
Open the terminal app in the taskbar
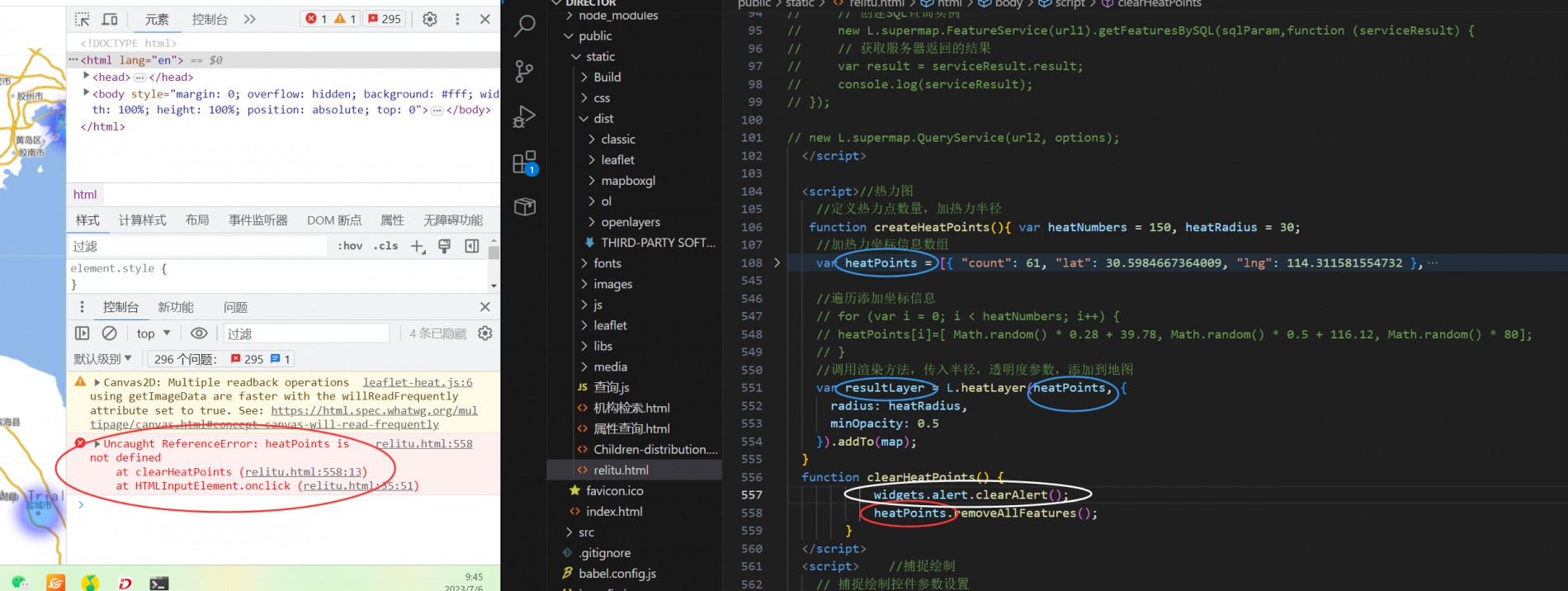click(x=159, y=584)
